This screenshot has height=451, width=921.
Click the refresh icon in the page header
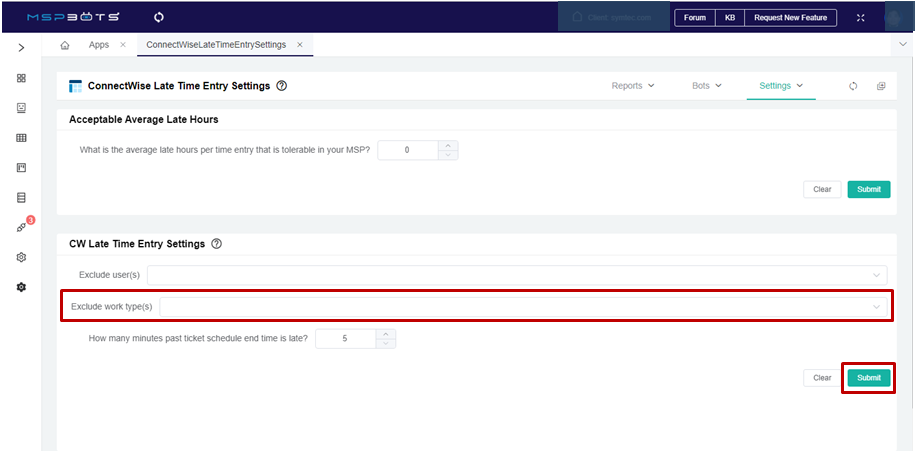pyautogui.click(x=853, y=86)
